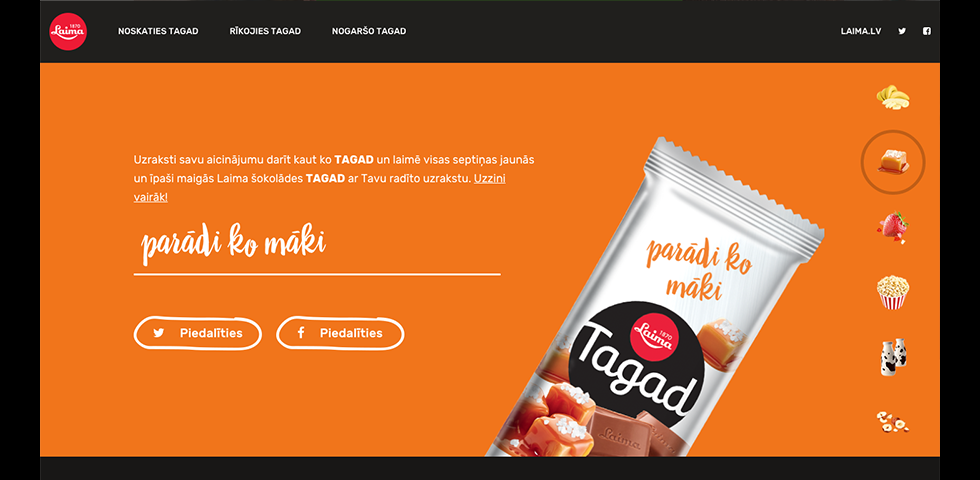This screenshot has height=480, width=980.
Task: Open Facebook icon in top bar
Action: point(927,31)
